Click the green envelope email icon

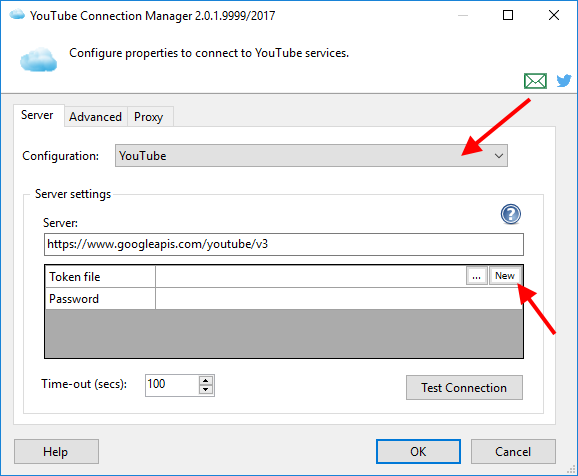535,81
